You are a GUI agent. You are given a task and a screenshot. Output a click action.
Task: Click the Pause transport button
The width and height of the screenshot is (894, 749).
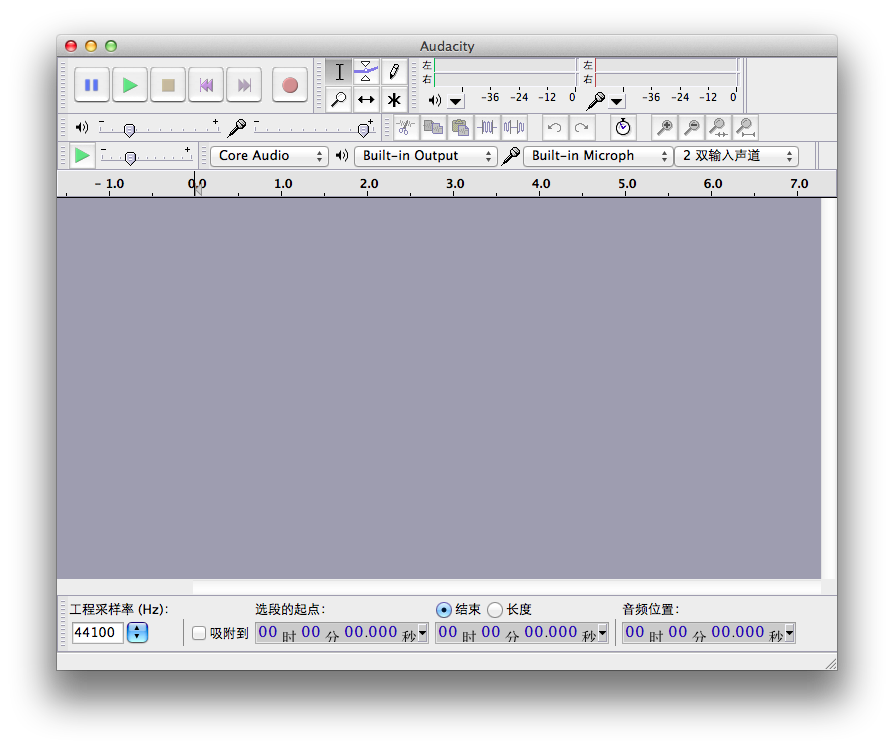(92, 86)
